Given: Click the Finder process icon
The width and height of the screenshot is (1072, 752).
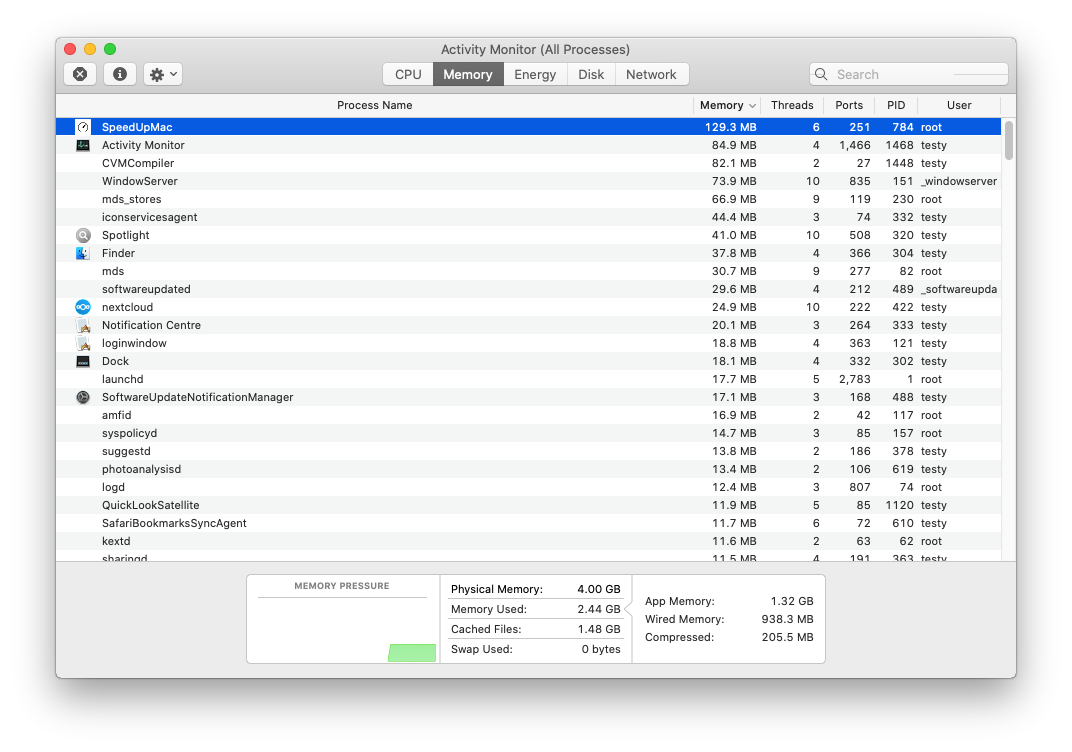Looking at the screenshot, I should [x=83, y=253].
